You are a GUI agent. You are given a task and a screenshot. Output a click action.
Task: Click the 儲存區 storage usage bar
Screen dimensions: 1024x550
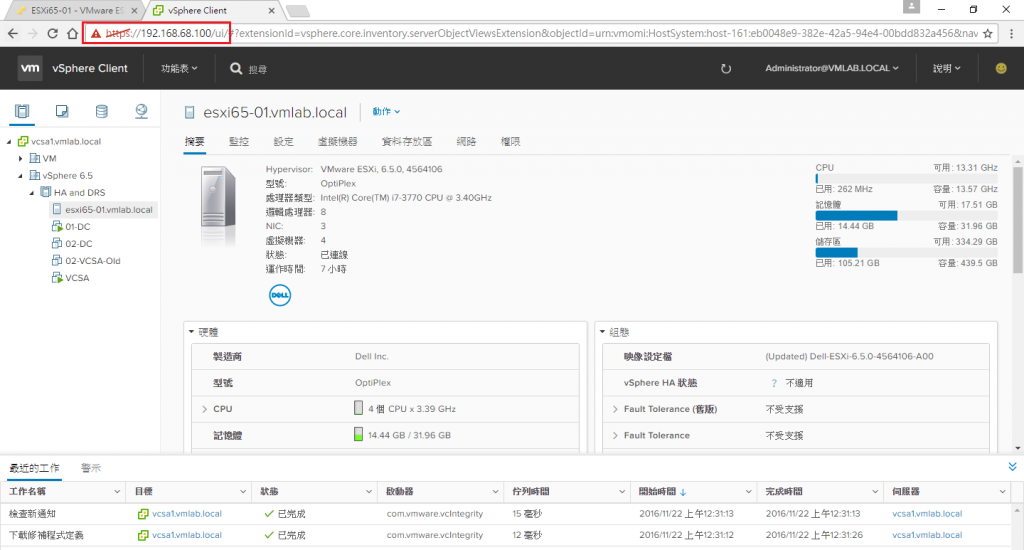906,252
